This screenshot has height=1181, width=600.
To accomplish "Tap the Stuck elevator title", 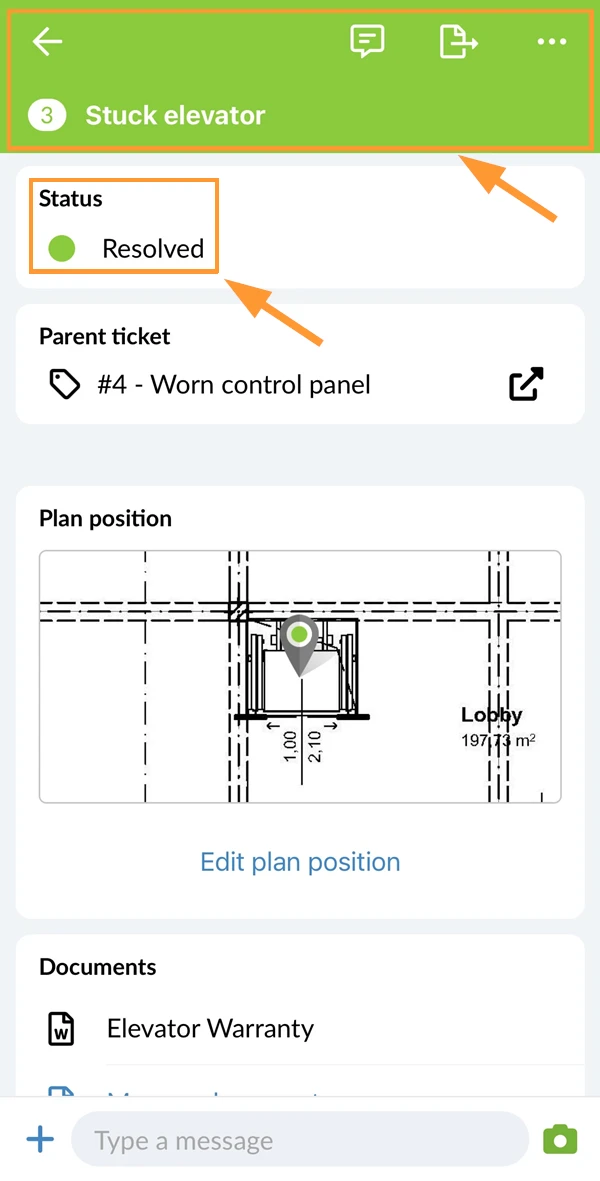I will 175,116.
